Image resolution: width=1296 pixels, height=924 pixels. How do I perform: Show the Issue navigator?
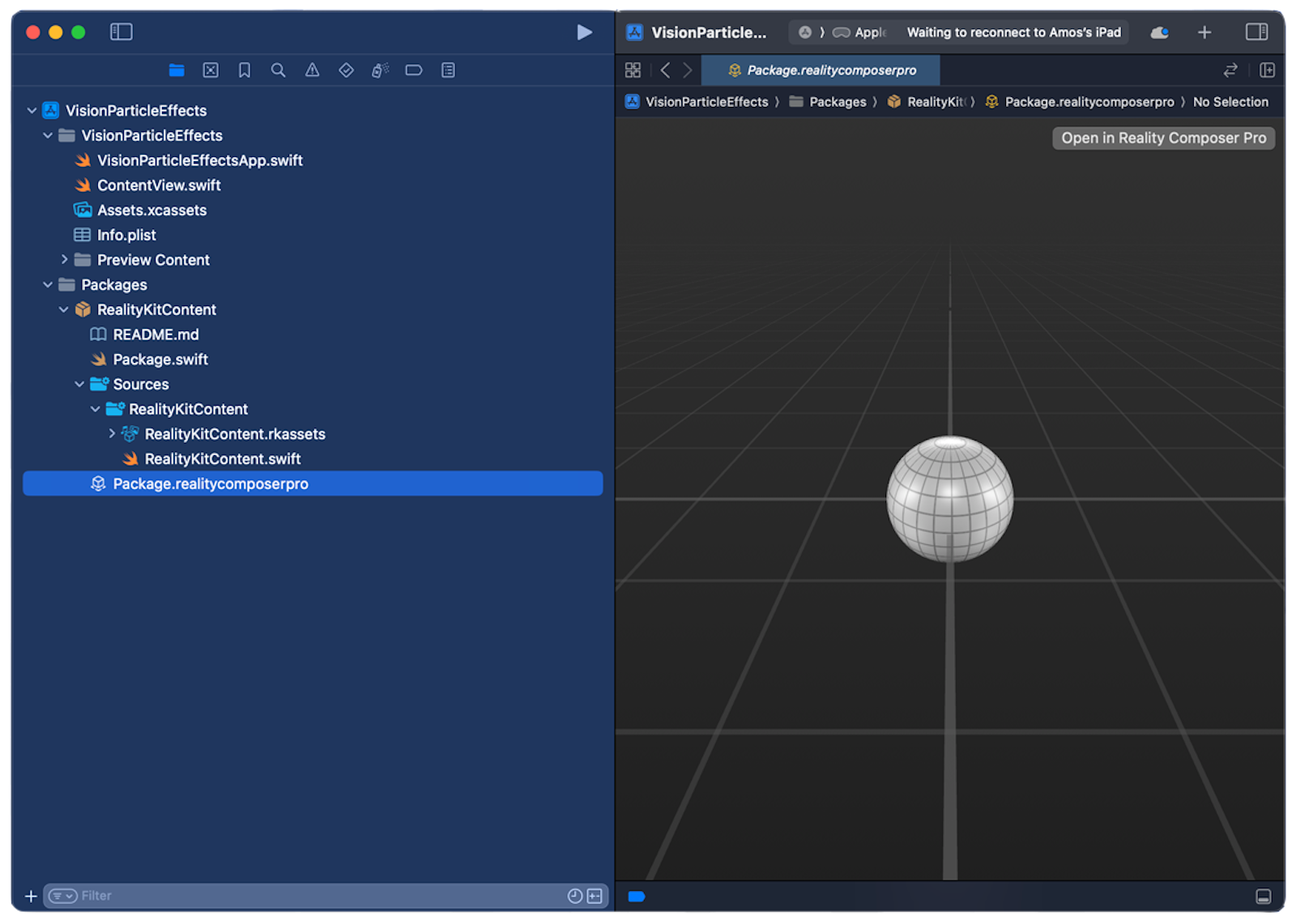pos(312,70)
